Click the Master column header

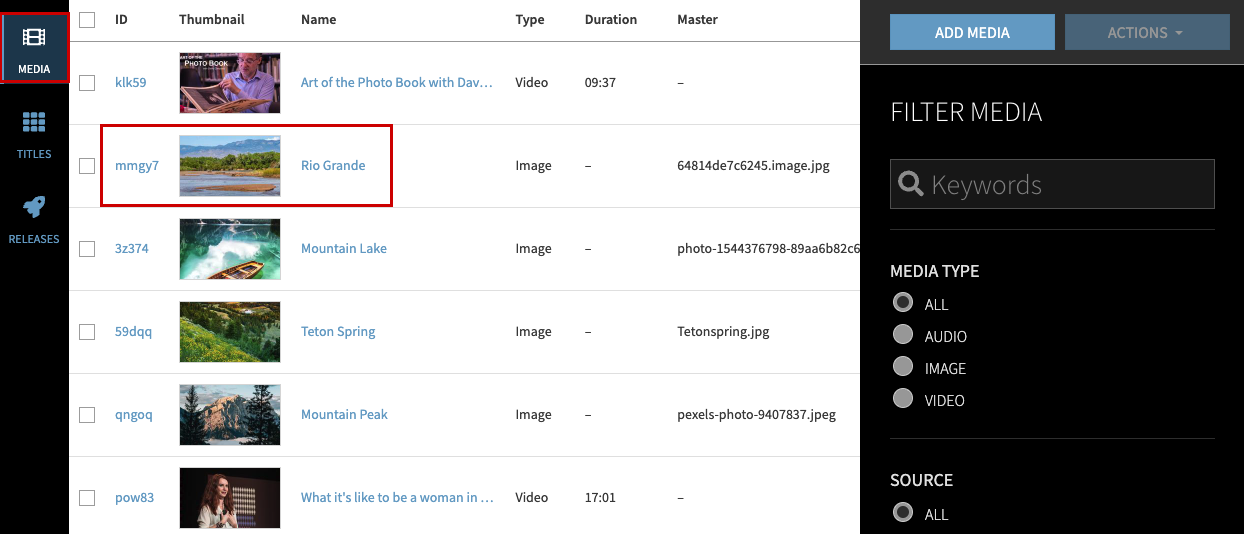point(697,19)
